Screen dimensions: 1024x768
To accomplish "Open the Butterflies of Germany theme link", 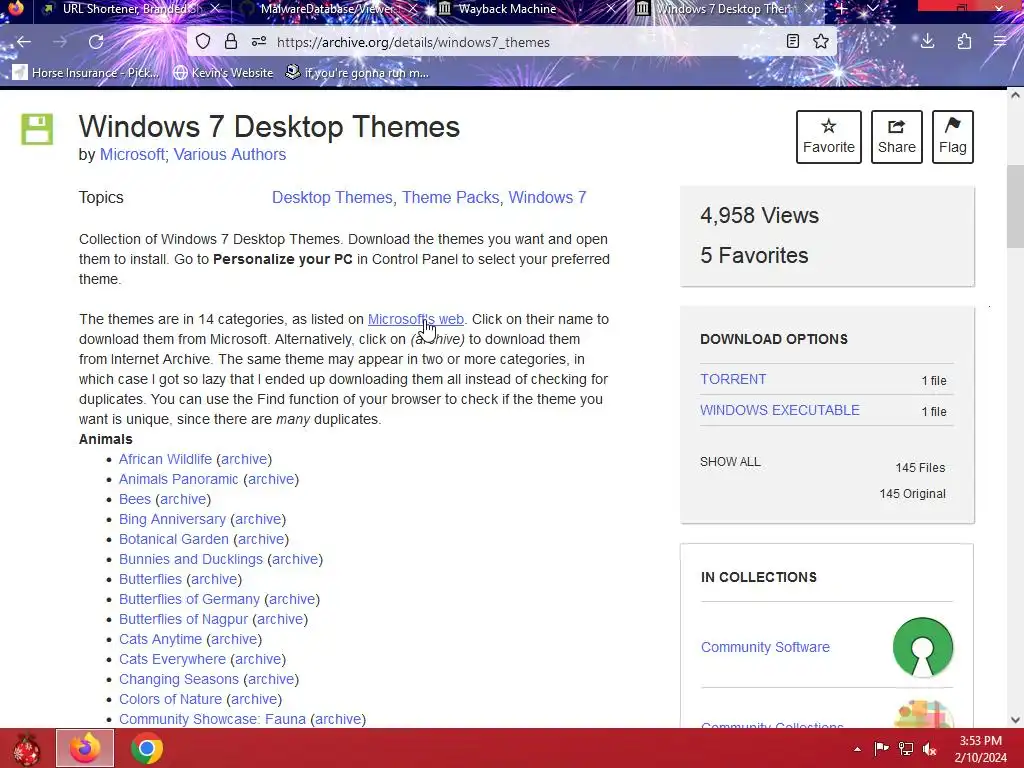I will pyautogui.click(x=189, y=599).
